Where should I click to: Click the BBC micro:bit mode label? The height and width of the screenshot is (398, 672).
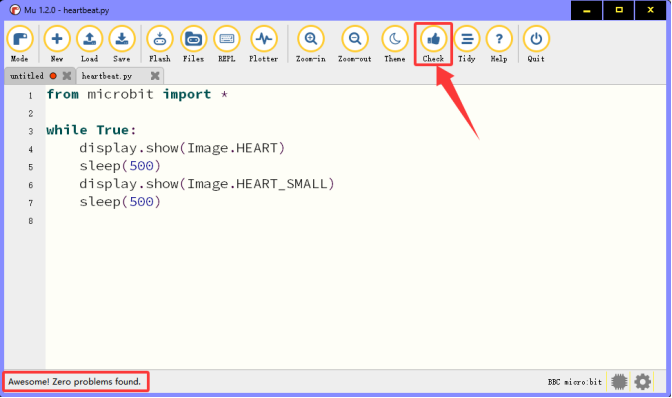(x=575, y=382)
